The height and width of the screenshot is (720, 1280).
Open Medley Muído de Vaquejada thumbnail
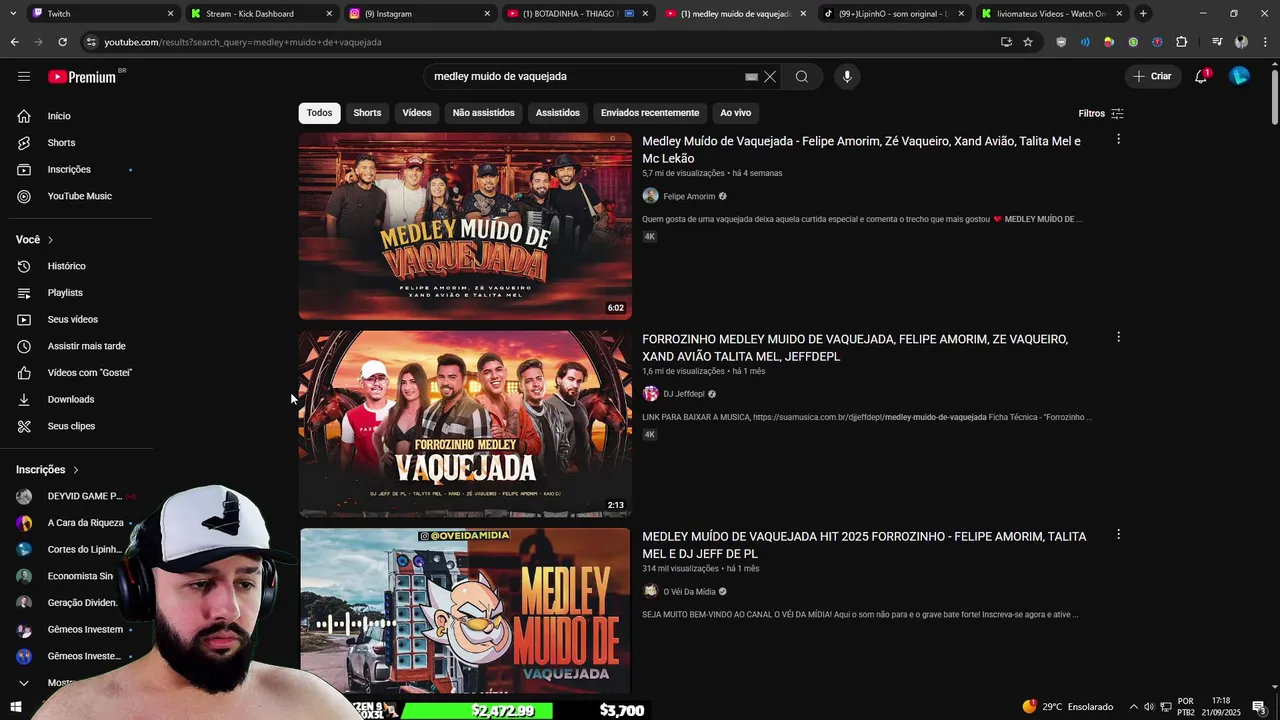click(x=465, y=226)
